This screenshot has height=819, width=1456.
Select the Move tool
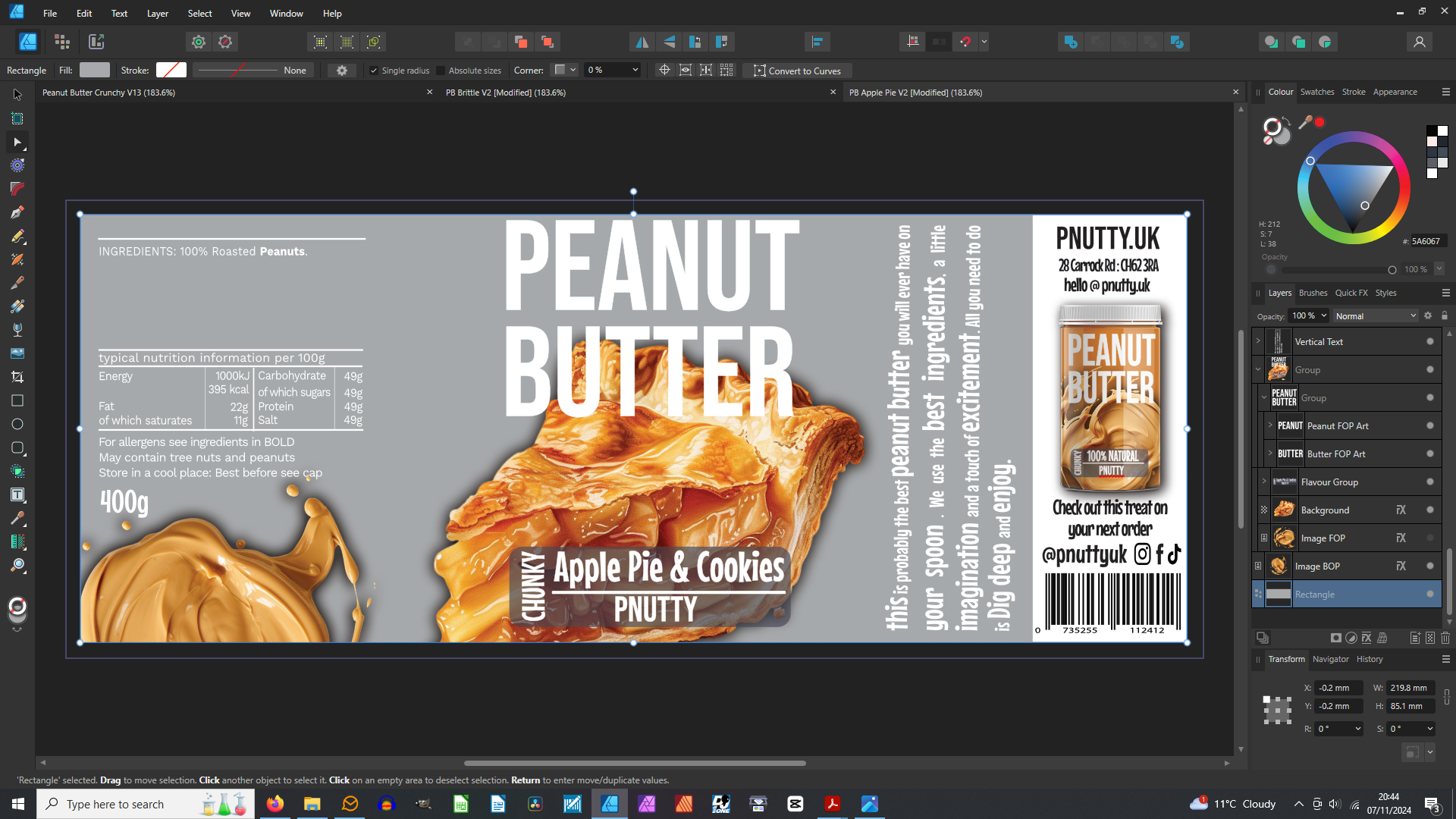(17, 95)
